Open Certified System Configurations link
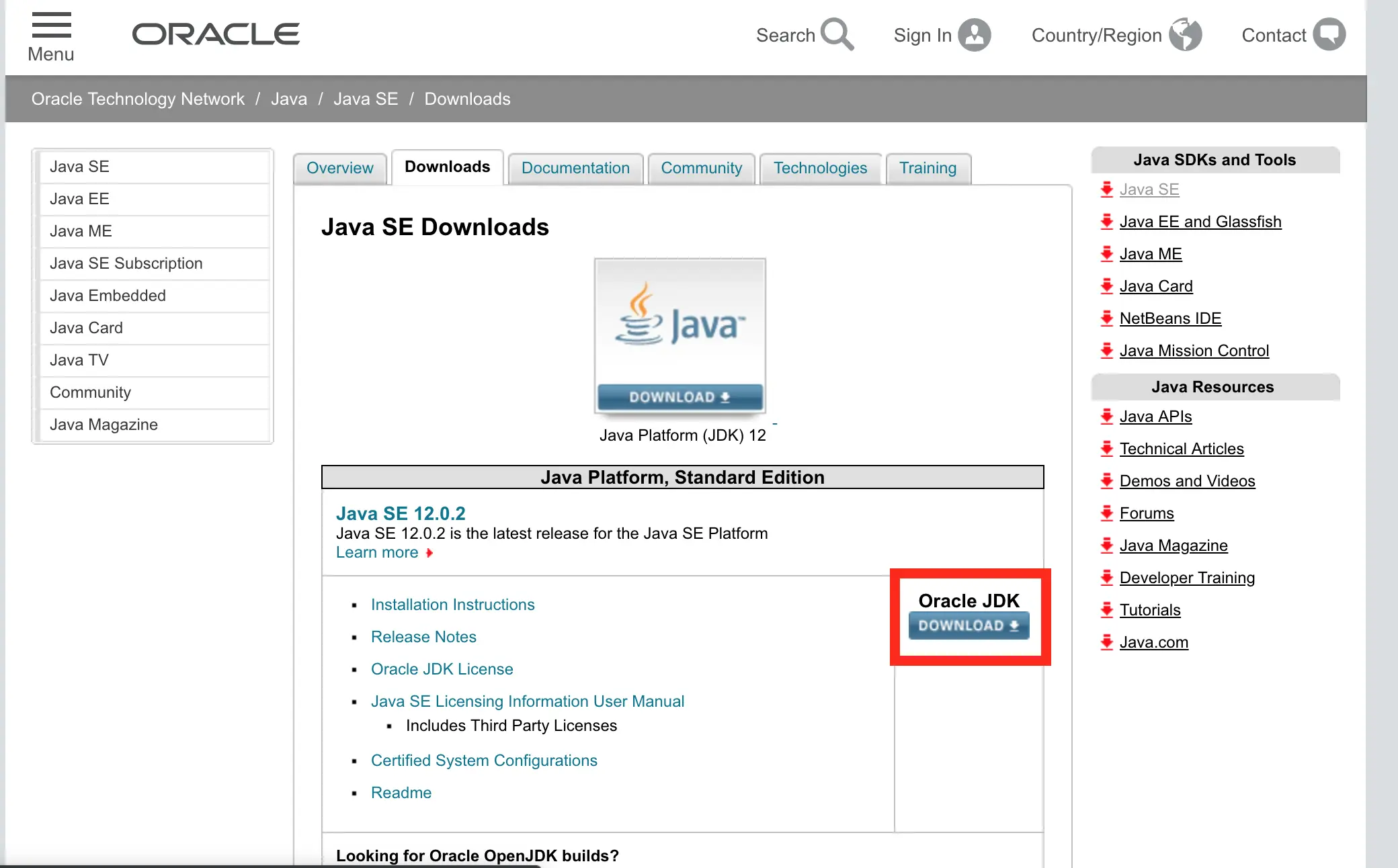1398x868 pixels. pos(484,761)
